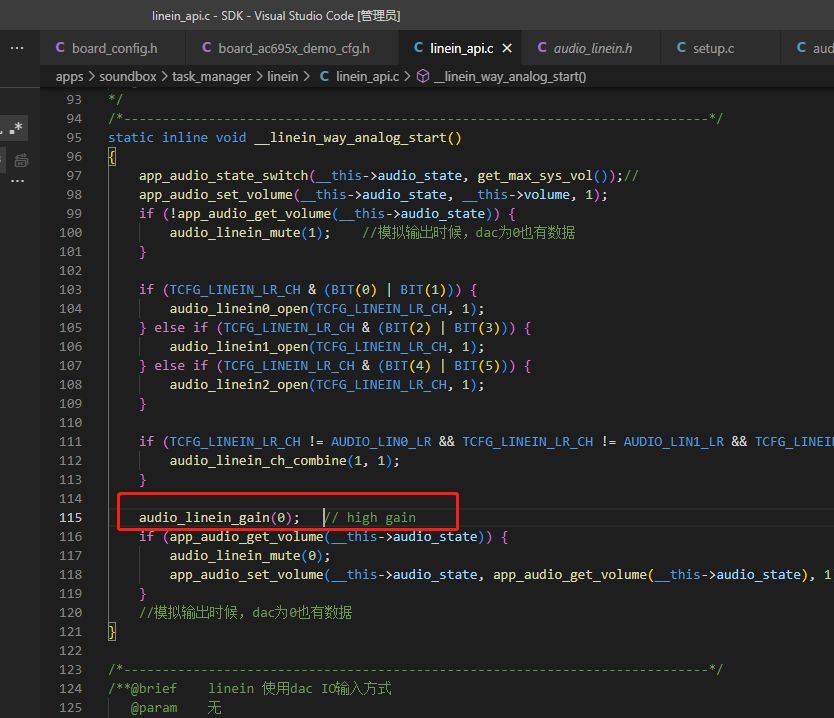Open the board_ac695x_demo_cfg.h tab
Image resolution: width=834 pixels, height=718 pixels.
pos(286,48)
